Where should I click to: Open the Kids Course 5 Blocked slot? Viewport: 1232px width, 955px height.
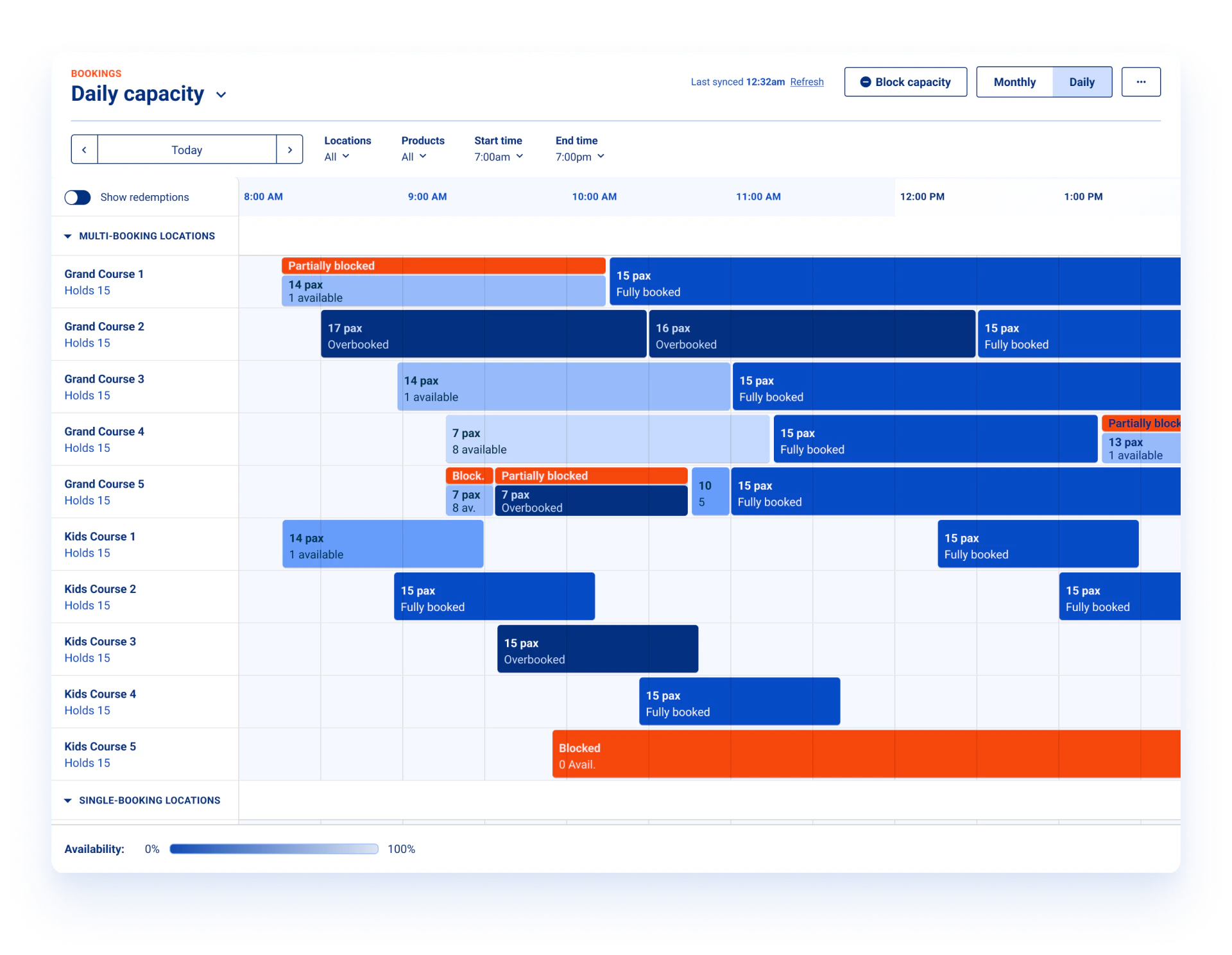click(866, 755)
